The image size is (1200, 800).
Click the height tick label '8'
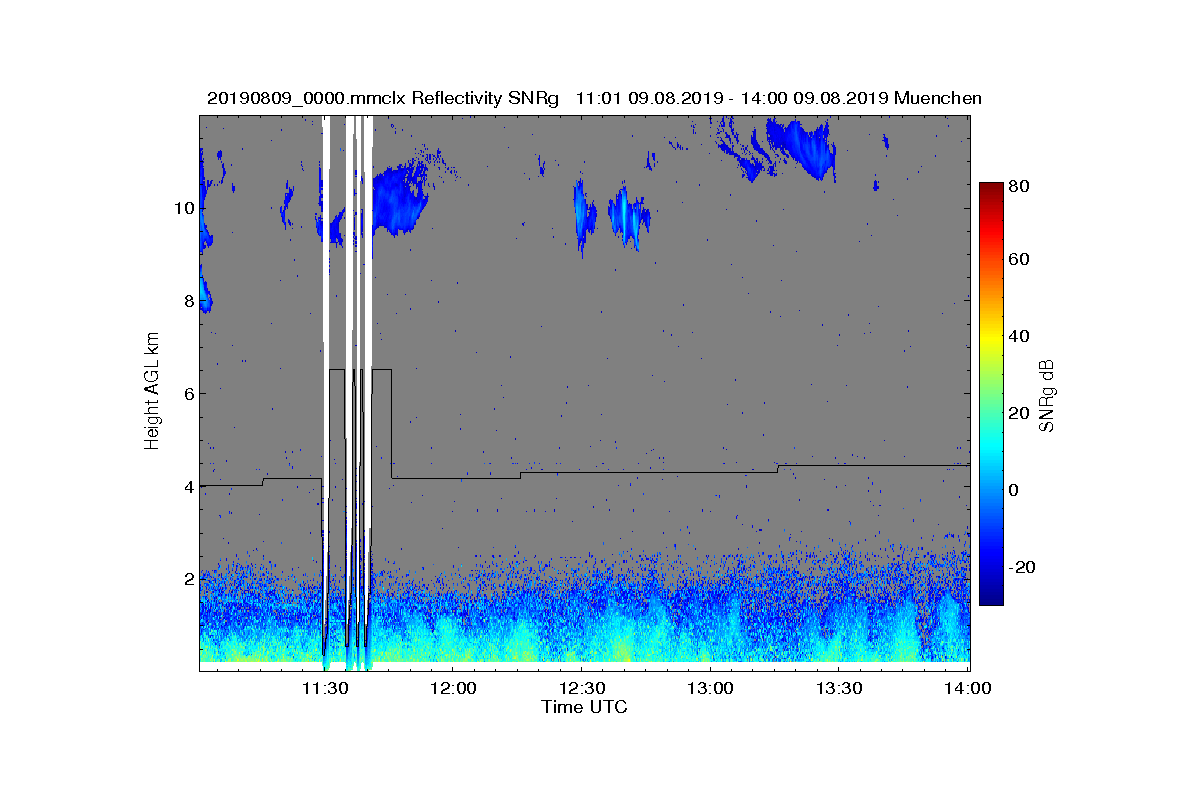click(188, 301)
